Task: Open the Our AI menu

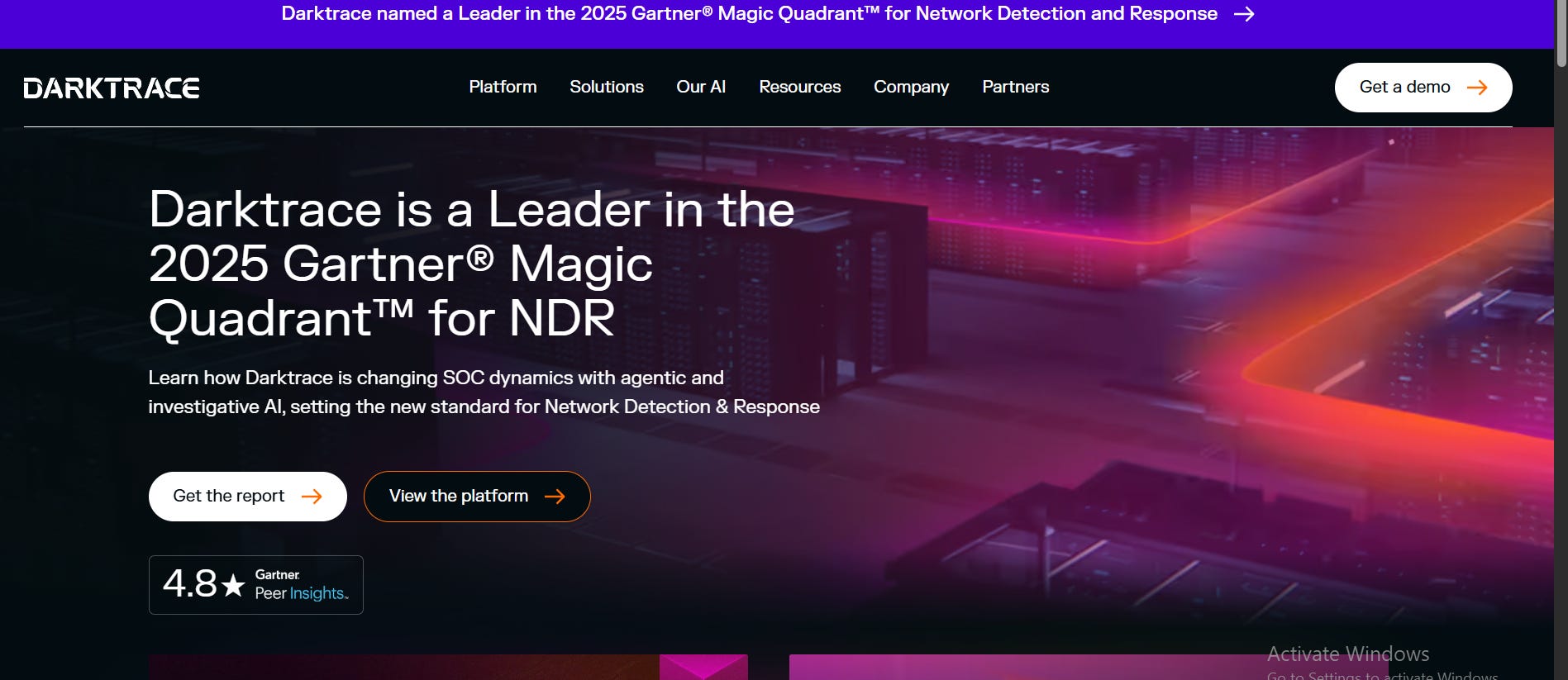Action: pyautogui.click(x=701, y=87)
